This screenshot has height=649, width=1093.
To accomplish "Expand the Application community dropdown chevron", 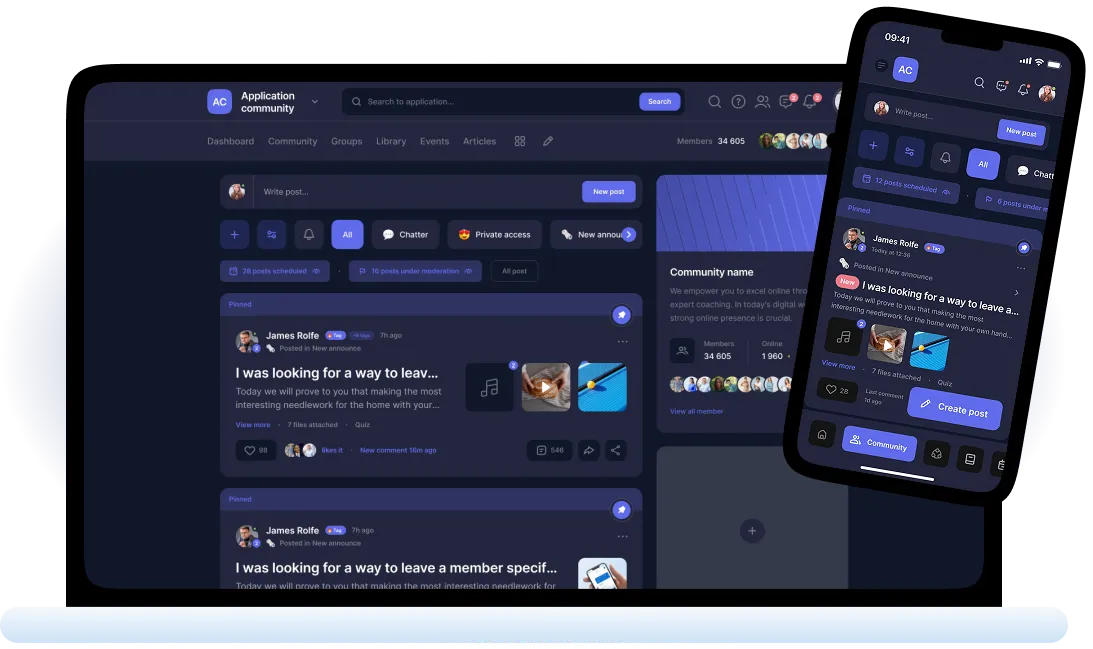I will coord(315,102).
